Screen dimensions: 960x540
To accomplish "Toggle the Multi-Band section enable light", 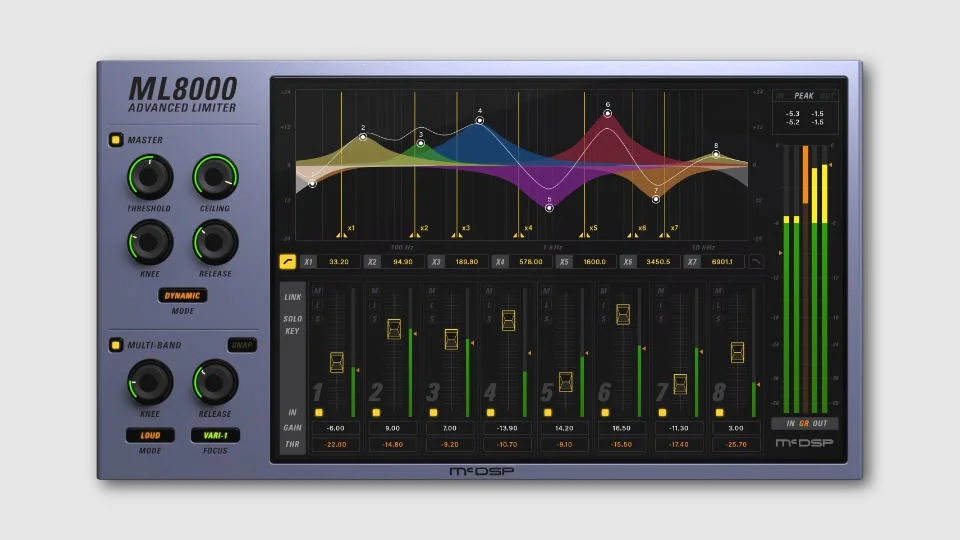I will coord(116,345).
